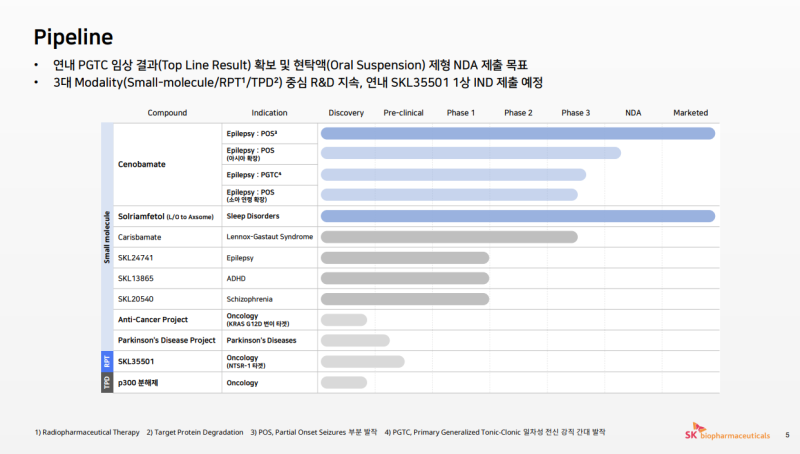Click the blue RPT side label

(x=107, y=361)
